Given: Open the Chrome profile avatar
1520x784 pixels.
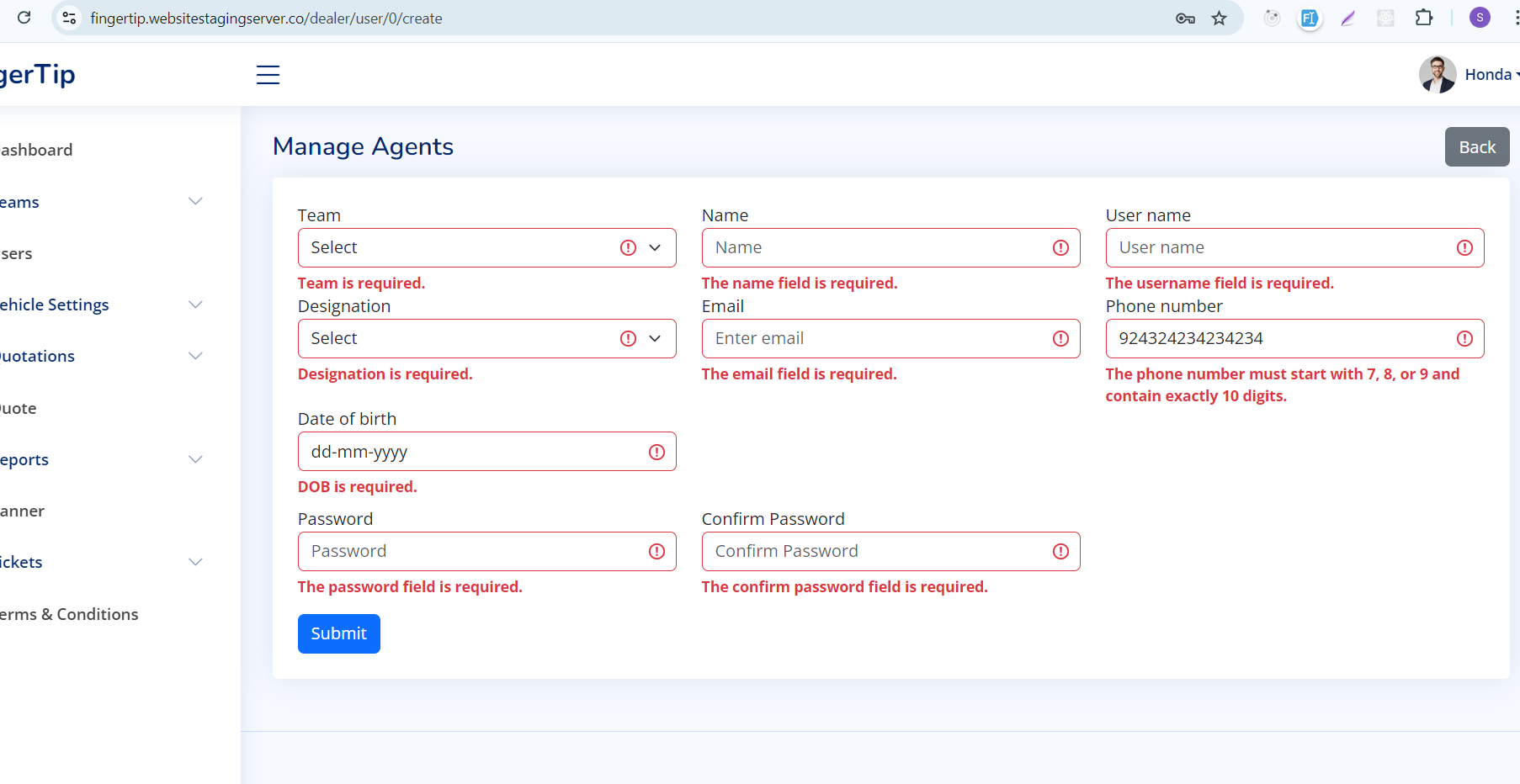Looking at the screenshot, I should pyautogui.click(x=1479, y=18).
